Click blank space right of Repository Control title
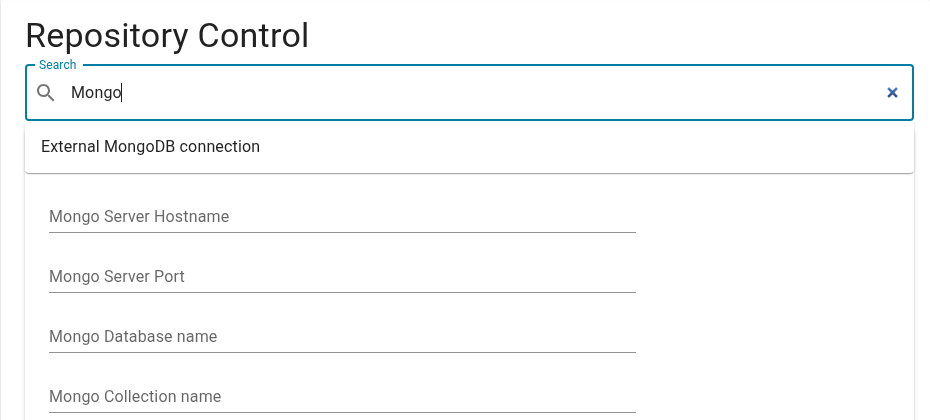Viewport: 930px width, 420px height. pyautogui.click(x=617, y=36)
